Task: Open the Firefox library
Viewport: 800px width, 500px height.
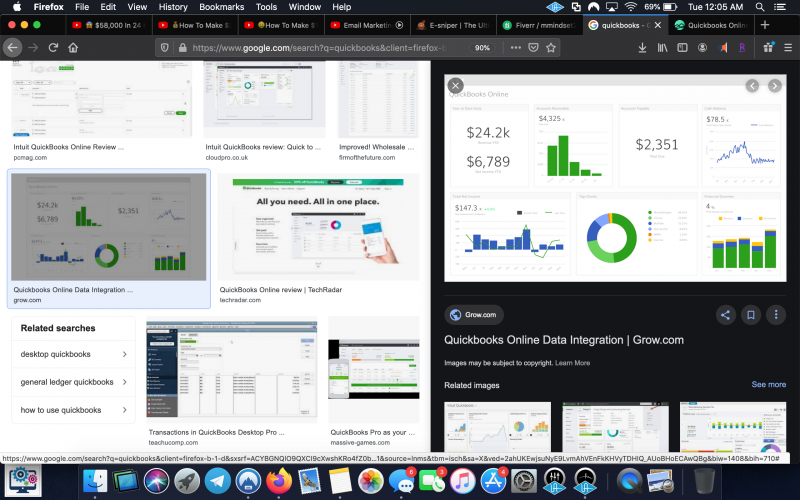Action: 662,47
